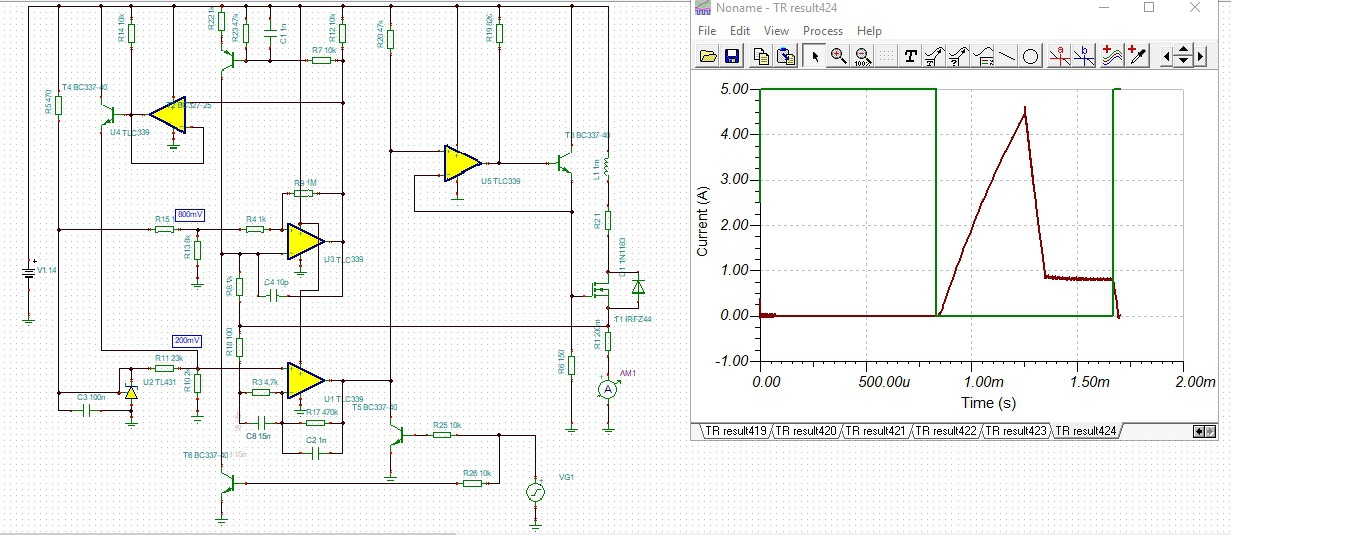Click the curve auto-label tool icon
Image resolution: width=1355 pixels, height=535 pixels.
tap(934, 56)
